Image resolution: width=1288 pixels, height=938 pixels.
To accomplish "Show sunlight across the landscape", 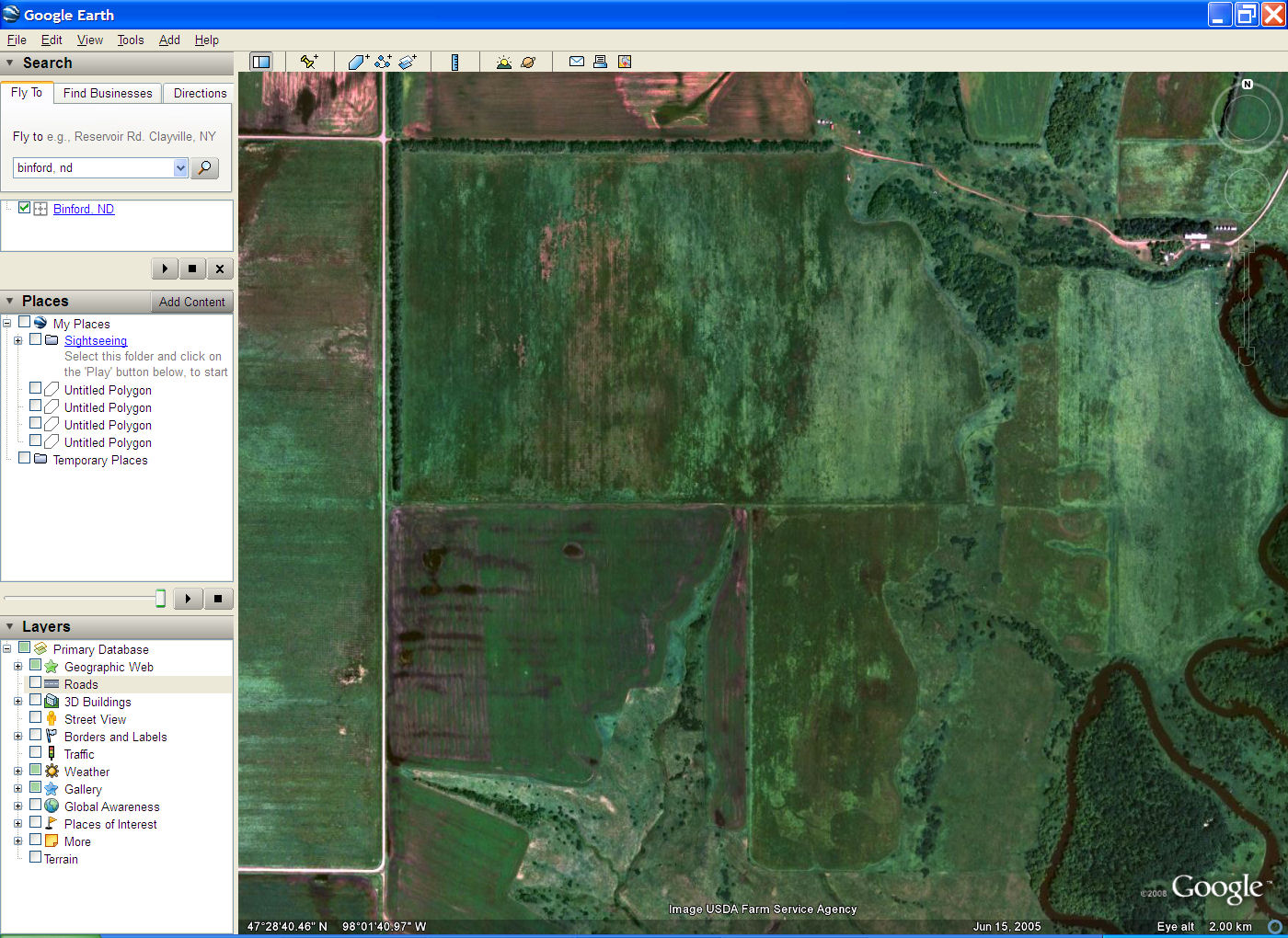I will click(x=504, y=62).
